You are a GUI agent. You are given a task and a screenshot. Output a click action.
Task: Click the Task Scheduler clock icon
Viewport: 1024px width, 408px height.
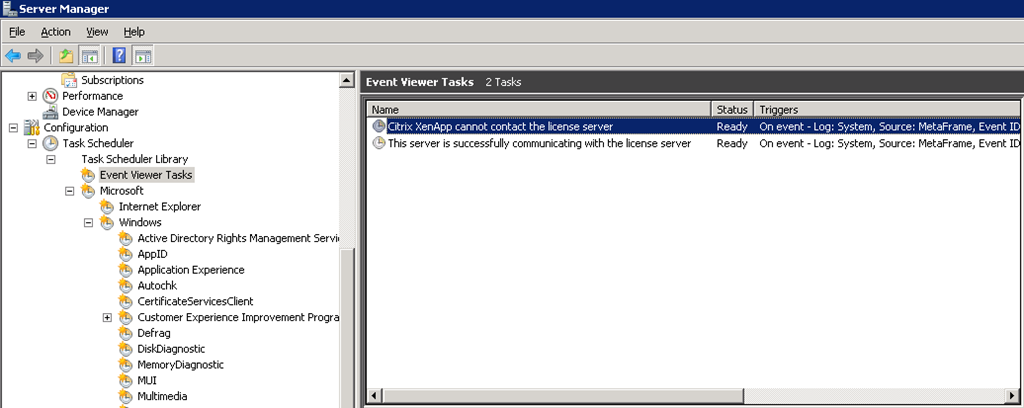click(50, 143)
